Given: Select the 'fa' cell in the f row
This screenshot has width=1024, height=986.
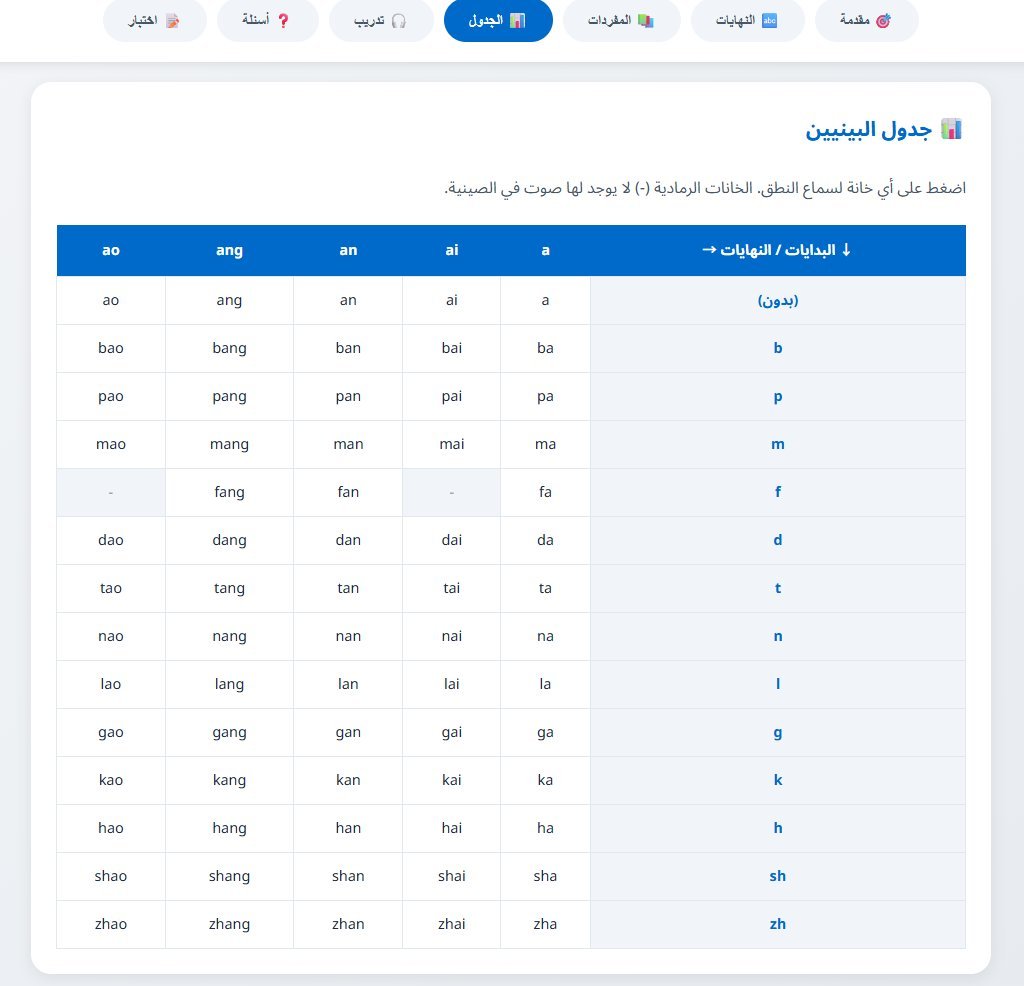Looking at the screenshot, I should 545,492.
